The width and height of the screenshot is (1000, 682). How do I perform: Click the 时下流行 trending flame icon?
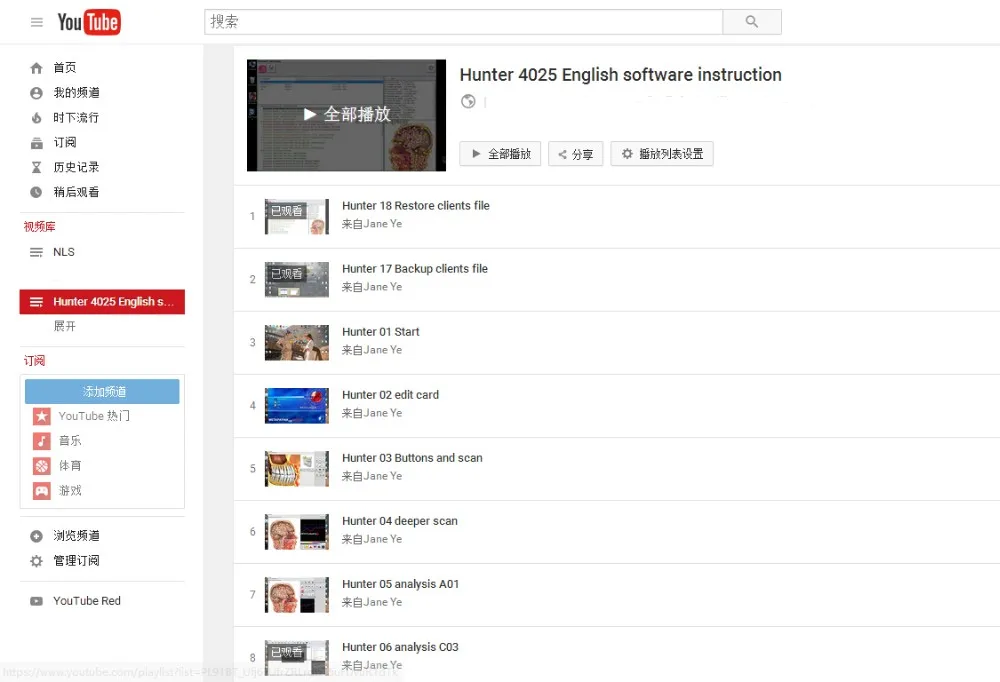click(37, 118)
